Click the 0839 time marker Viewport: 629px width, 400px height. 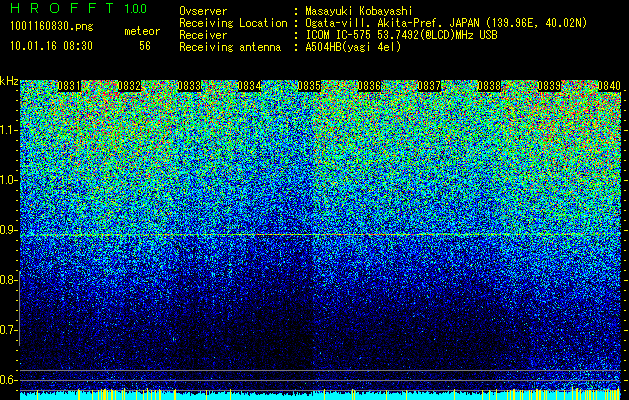coord(549,86)
